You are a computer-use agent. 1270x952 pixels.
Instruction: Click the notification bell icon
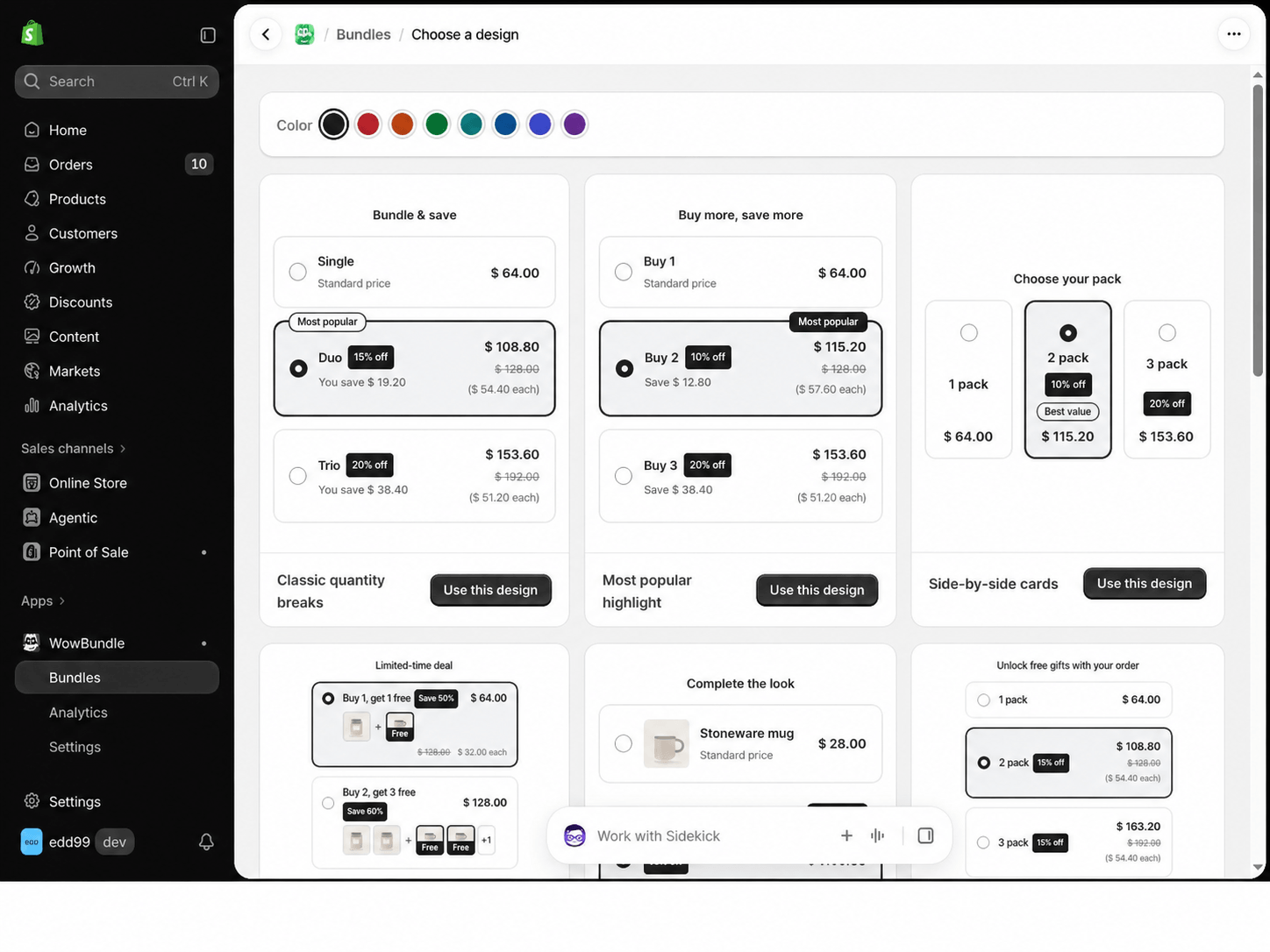coord(206,842)
